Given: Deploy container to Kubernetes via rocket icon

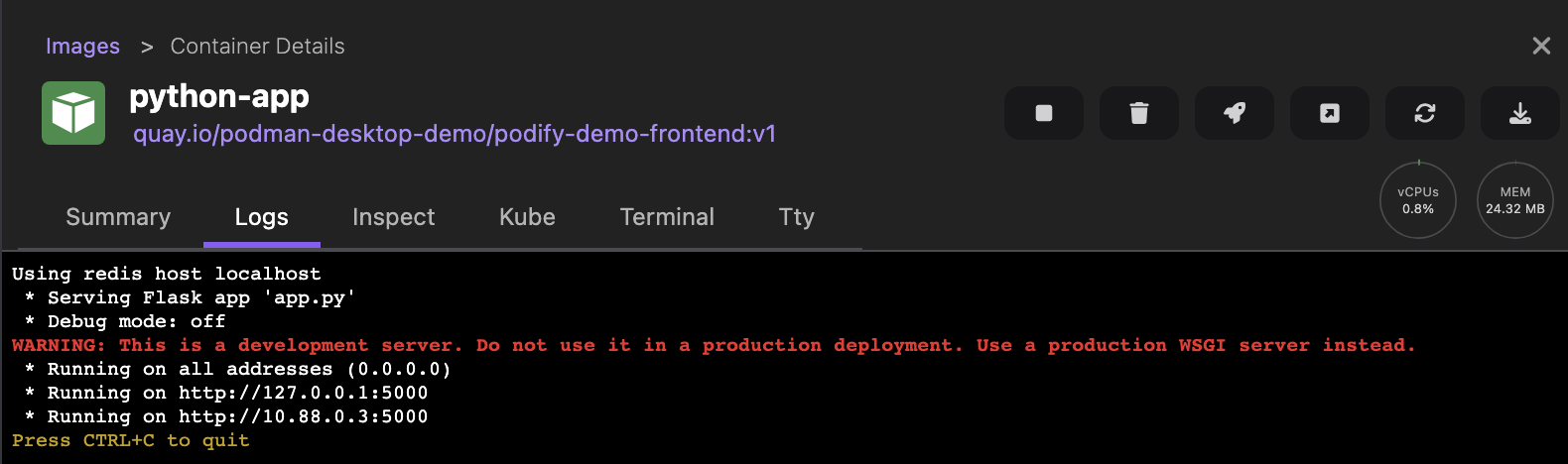Looking at the screenshot, I should [x=1234, y=113].
